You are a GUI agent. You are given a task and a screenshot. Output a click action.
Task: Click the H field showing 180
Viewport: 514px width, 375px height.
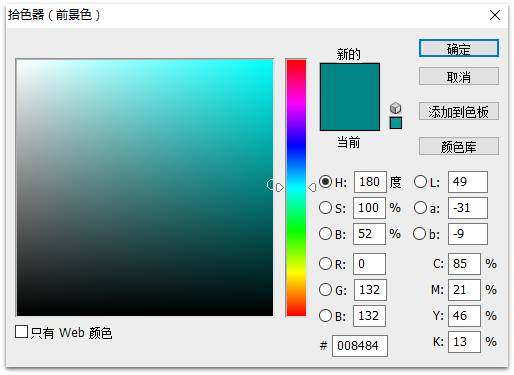point(370,182)
